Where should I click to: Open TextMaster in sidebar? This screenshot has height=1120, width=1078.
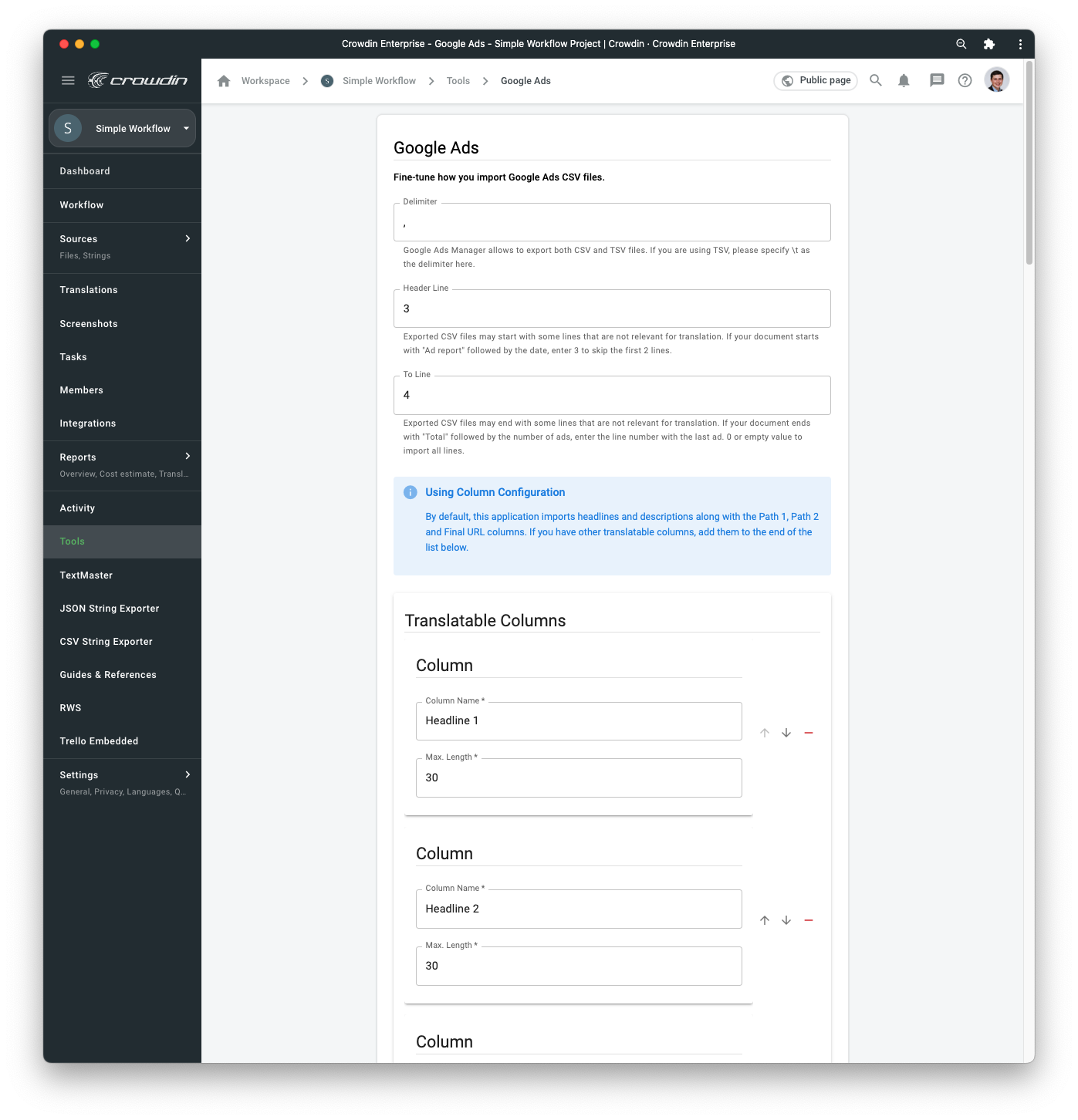[122, 575]
